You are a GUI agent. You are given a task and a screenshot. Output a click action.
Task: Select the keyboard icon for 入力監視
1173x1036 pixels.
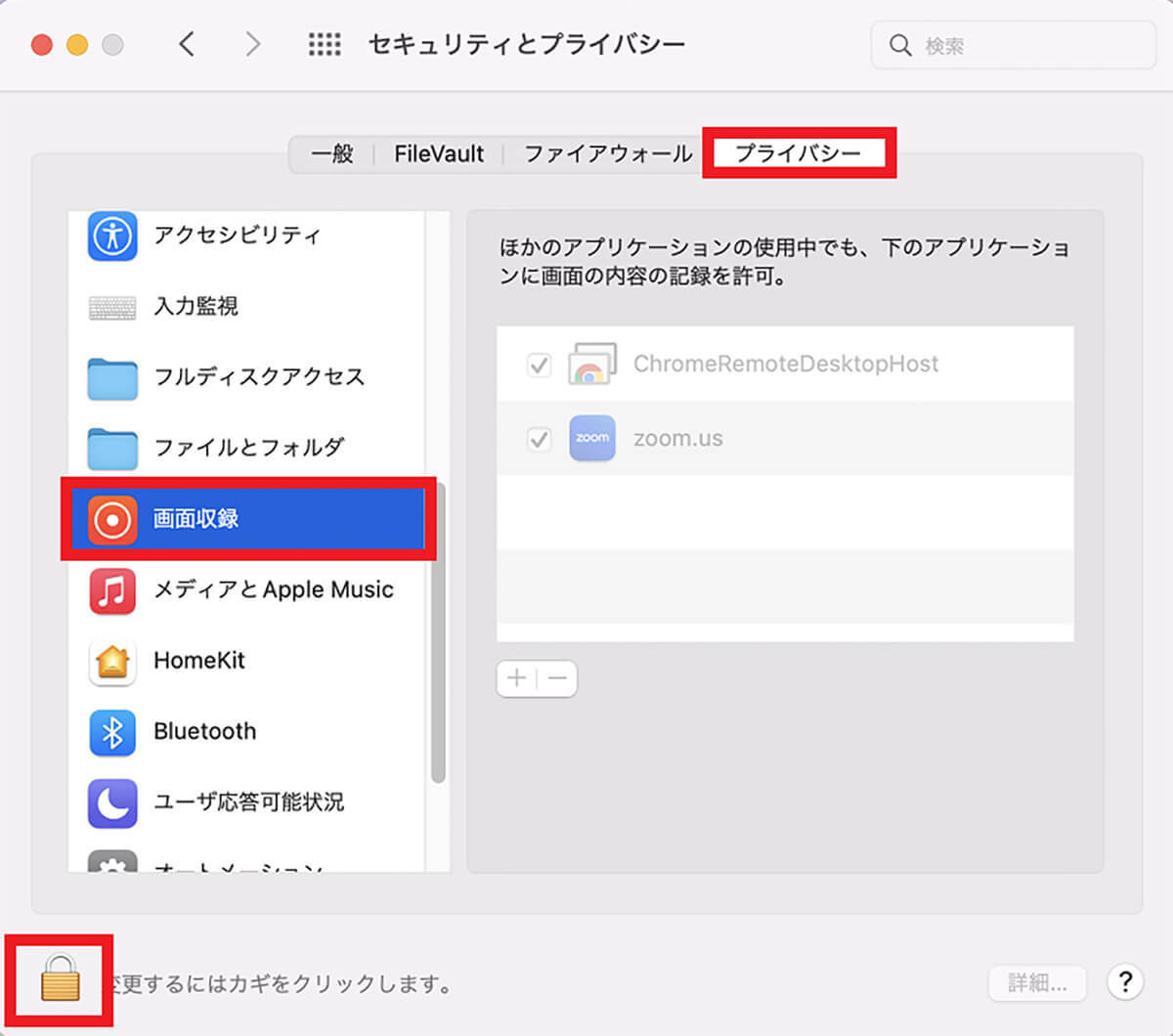click(112, 308)
